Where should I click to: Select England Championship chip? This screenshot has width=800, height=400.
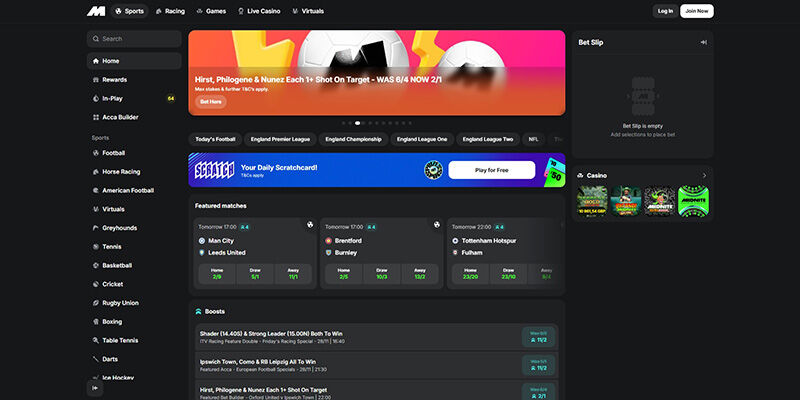click(353, 139)
